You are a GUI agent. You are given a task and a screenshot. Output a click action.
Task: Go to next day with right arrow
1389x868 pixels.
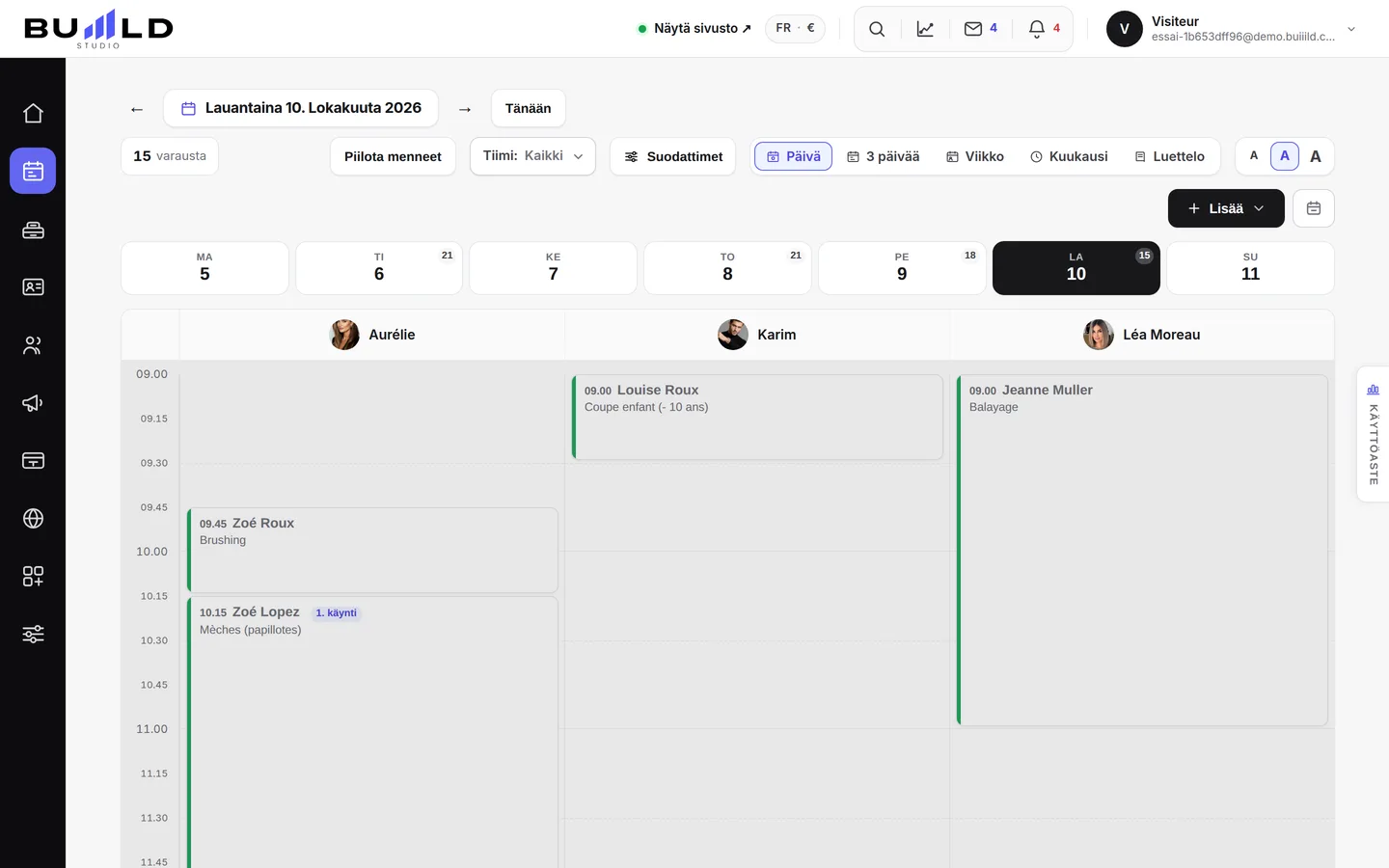[465, 109]
